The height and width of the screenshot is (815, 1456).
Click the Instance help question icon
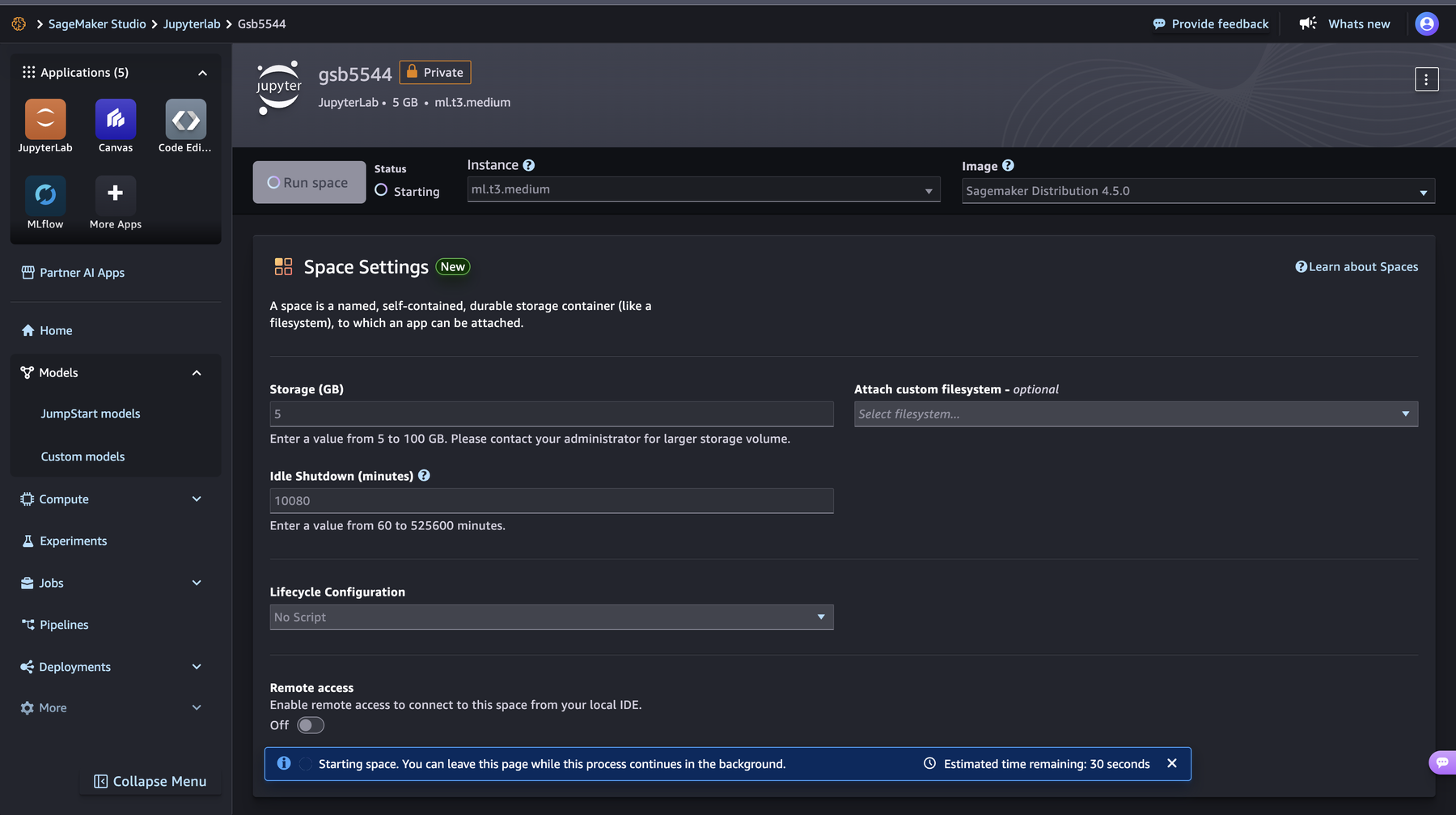tap(529, 165)
